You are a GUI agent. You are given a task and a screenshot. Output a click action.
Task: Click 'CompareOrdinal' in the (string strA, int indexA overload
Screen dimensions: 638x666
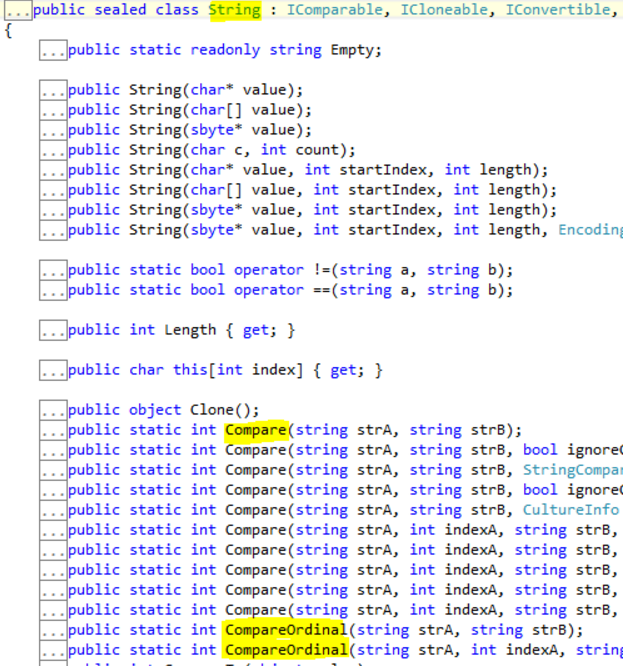(x=286, y=650)
